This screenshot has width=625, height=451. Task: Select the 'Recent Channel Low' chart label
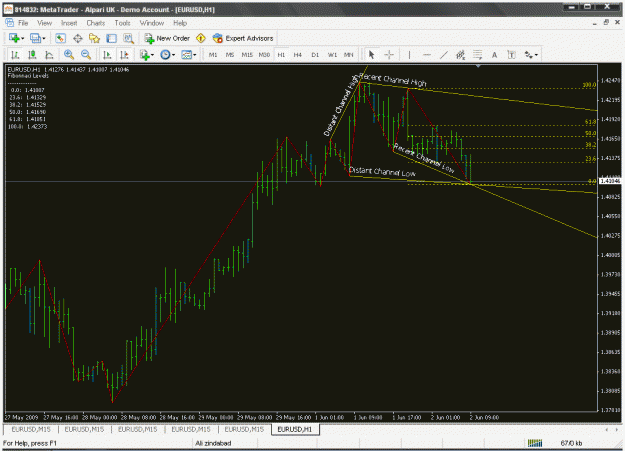[x=424, y=158]
